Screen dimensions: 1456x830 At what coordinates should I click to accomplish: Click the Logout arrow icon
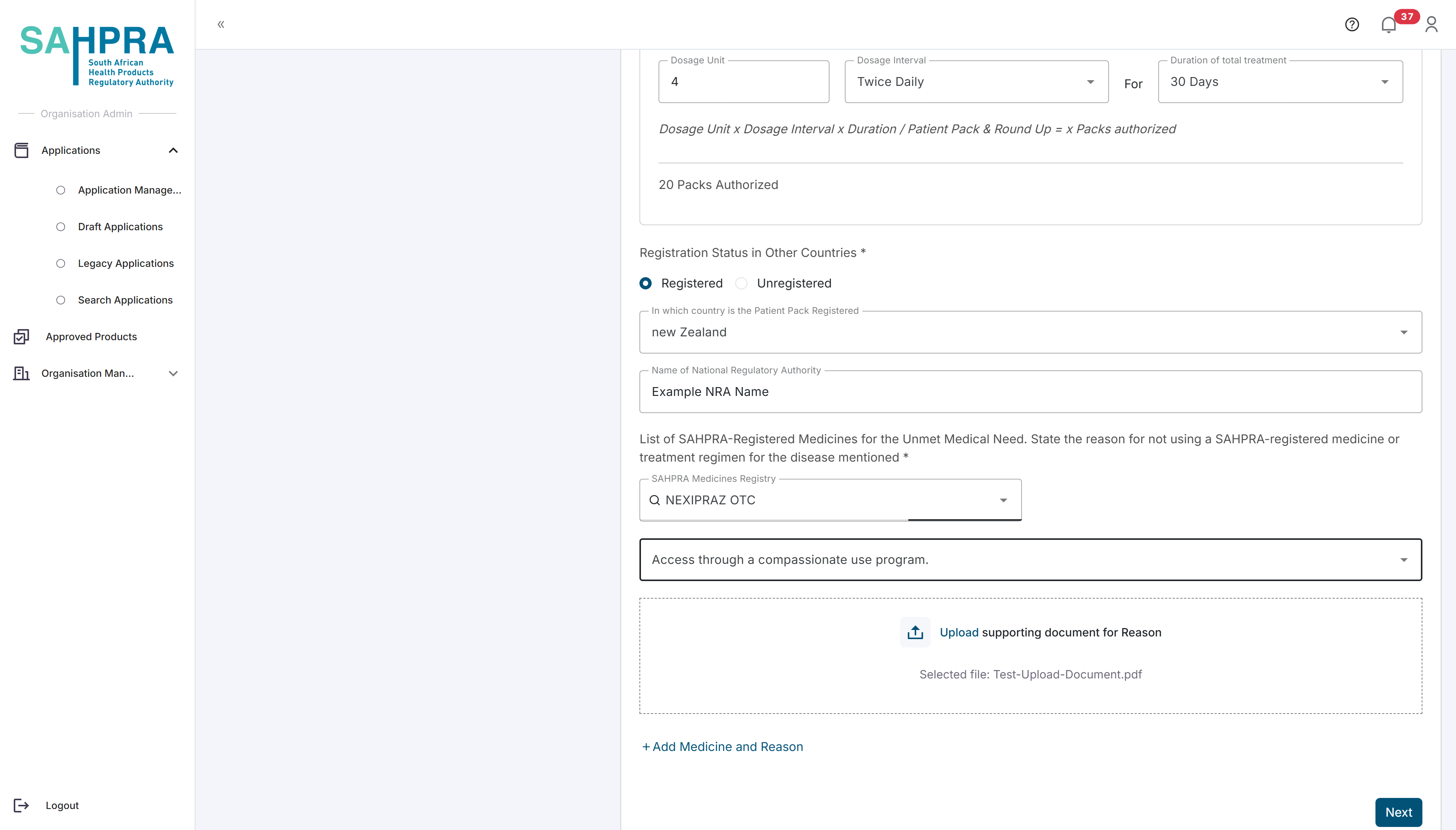click(22, 806)
